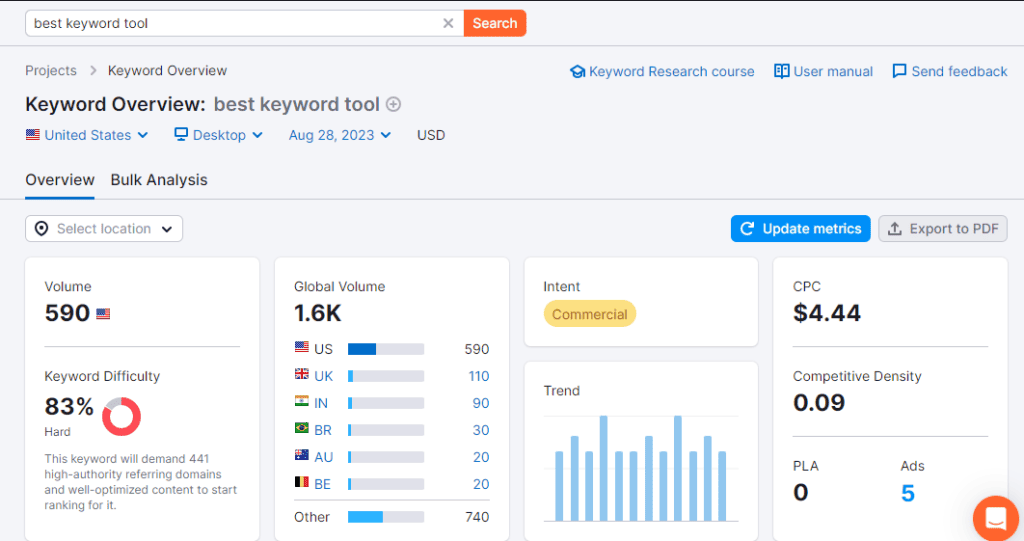Open the Projects breadcrumb link
The width and height of the screenshot is (1024, 541).
51,71
